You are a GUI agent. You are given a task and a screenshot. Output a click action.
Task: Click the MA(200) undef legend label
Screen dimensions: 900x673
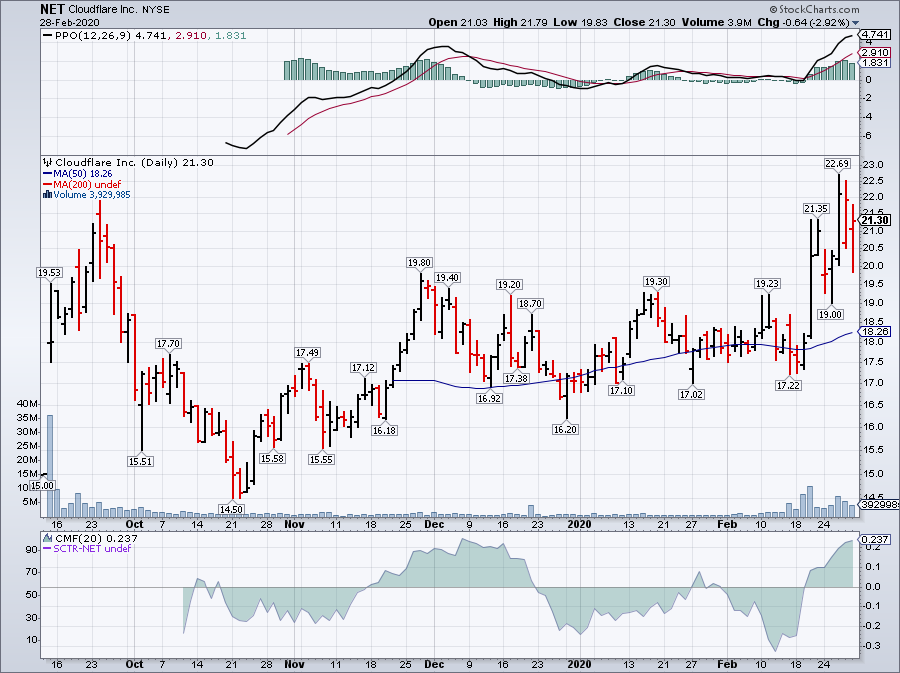pos(87,185)
